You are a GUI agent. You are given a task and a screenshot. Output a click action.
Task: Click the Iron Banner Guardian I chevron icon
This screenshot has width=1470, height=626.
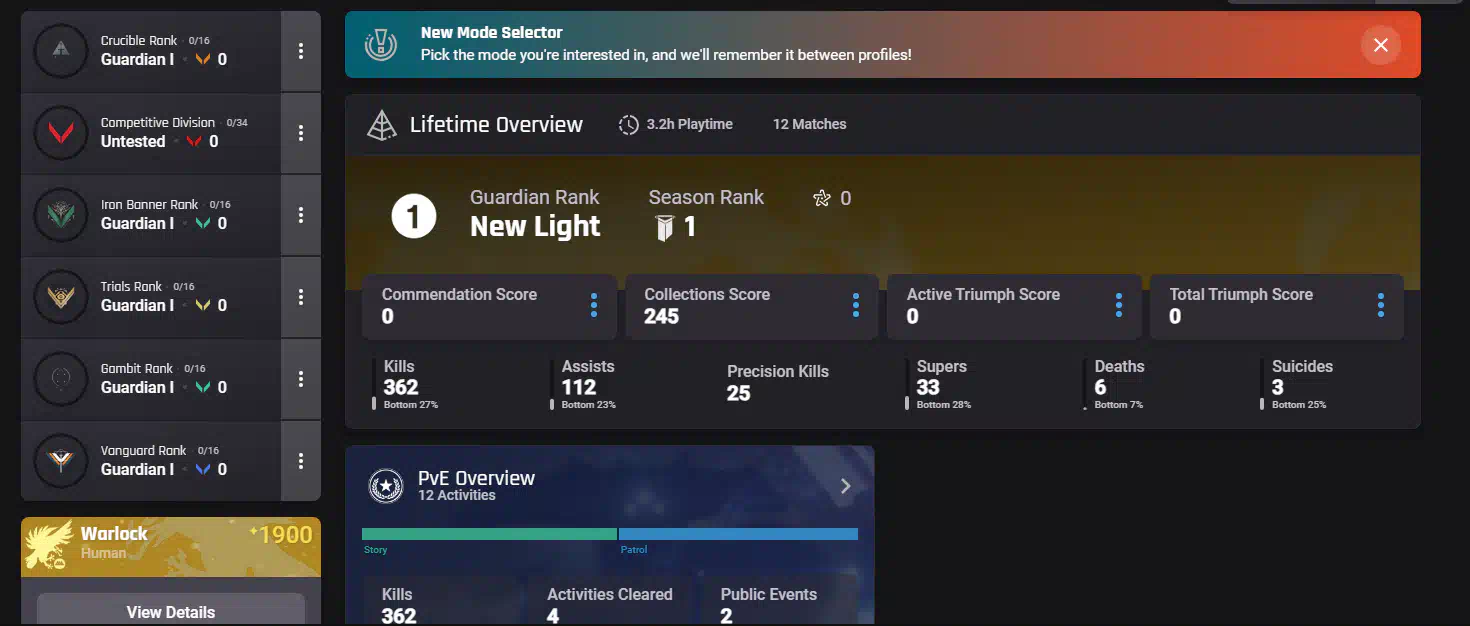click(203, 224)
